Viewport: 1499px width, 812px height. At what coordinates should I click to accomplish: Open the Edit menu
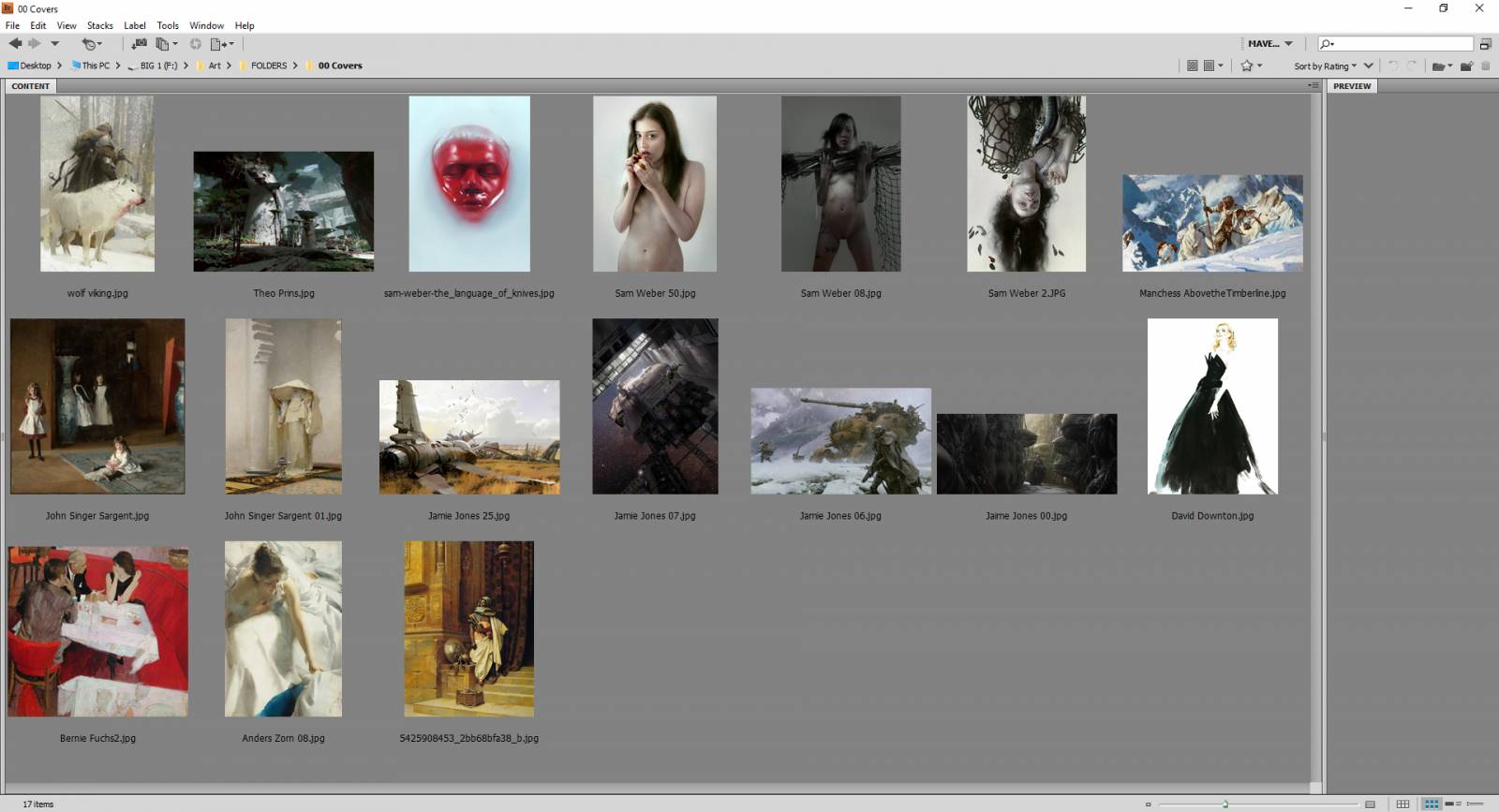click(x=38, y=25)
